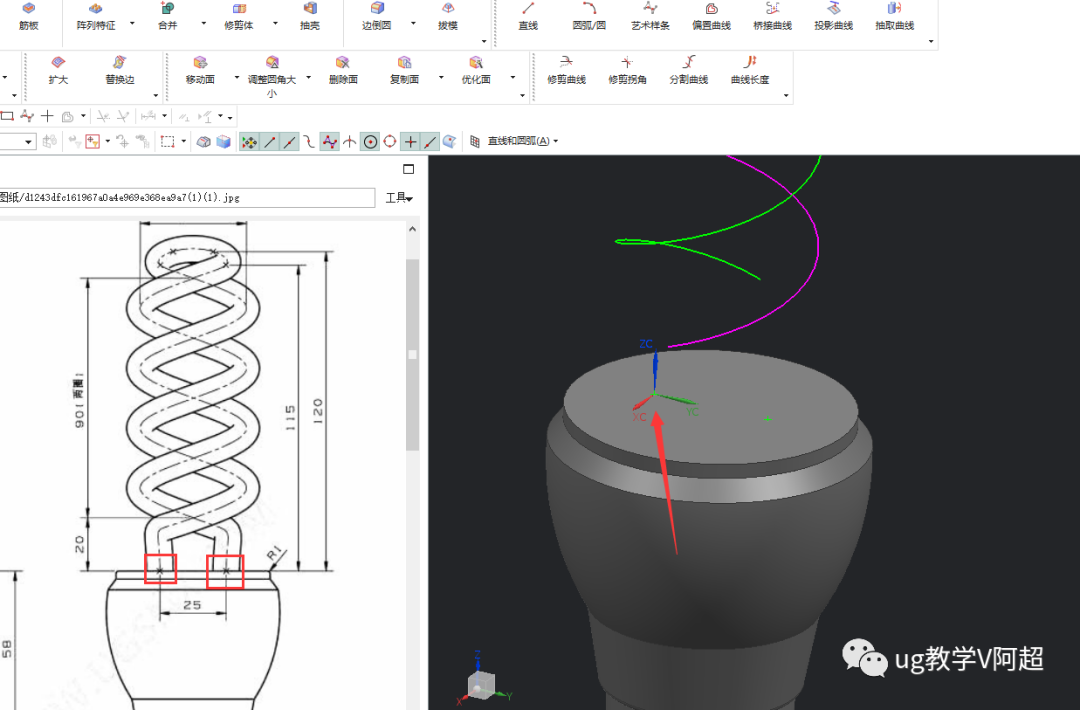Choose the 修剪拐角 trim corner tool
This screenshot has height=710, width=1080.
[627, 71]
